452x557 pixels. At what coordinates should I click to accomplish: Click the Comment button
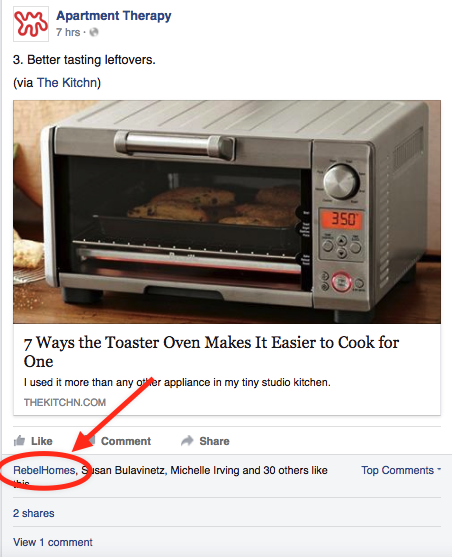pyautogui.click(x=121, y=441)
